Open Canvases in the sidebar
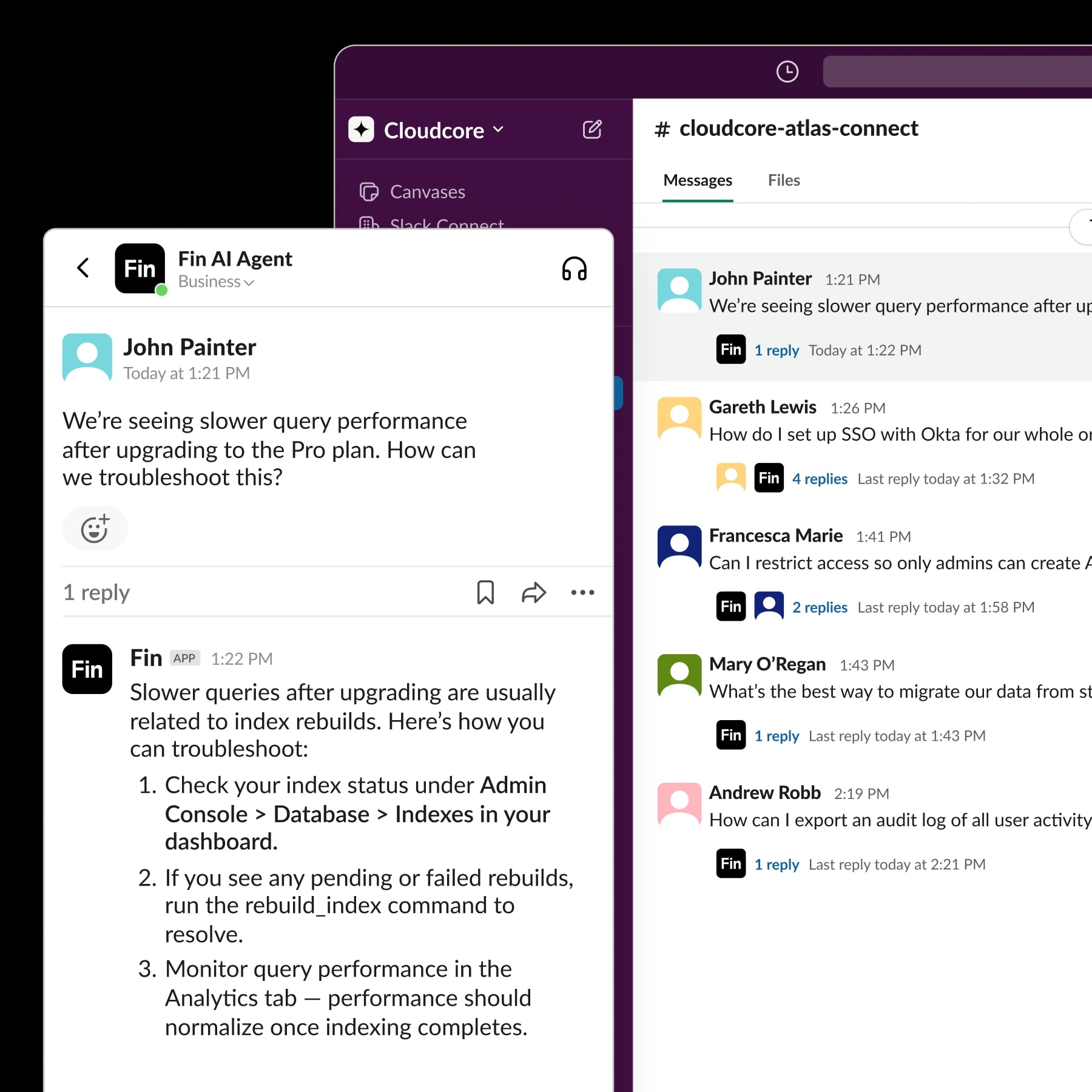 413,192
